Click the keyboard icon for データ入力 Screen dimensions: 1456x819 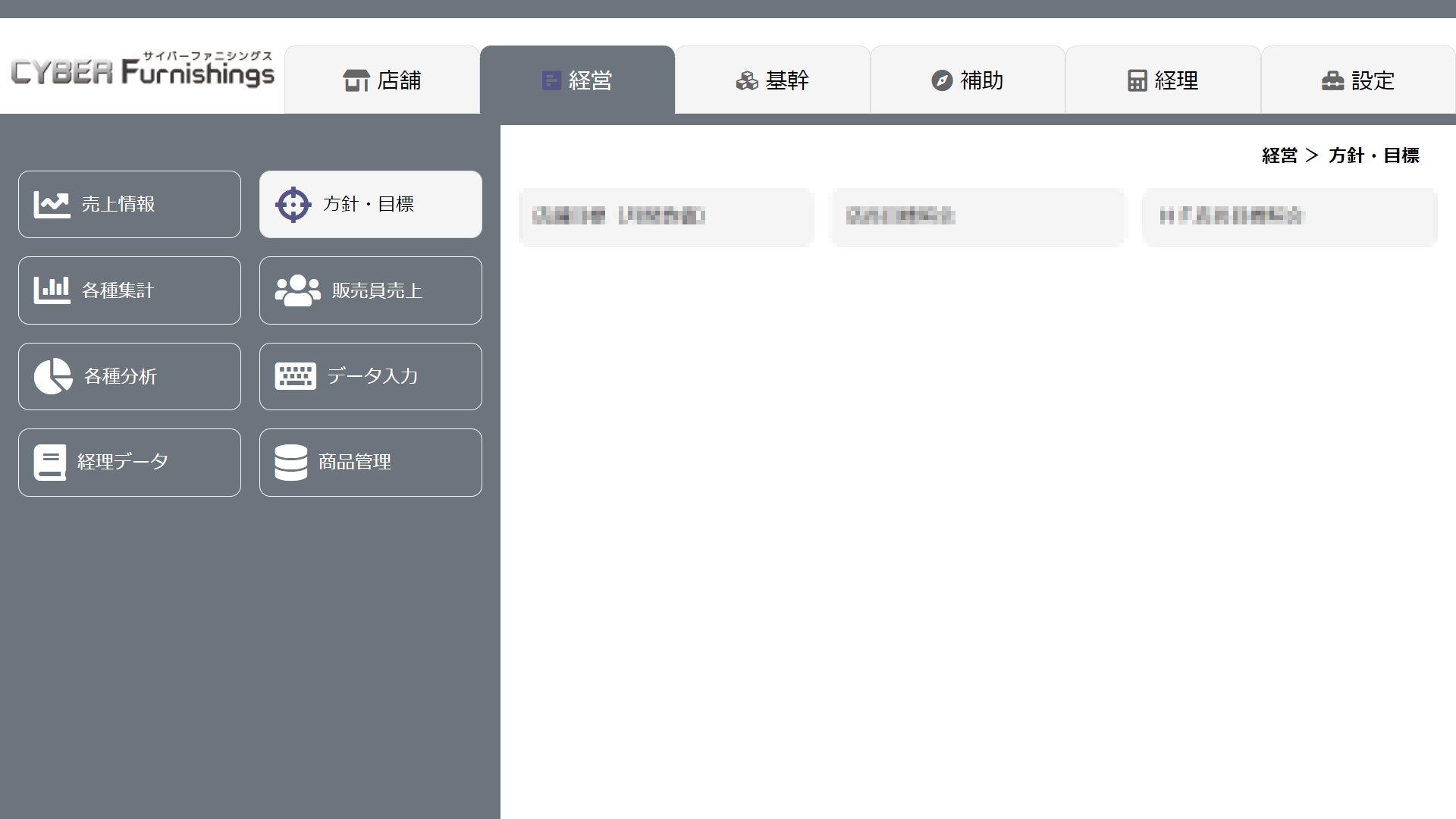(296, 376)
